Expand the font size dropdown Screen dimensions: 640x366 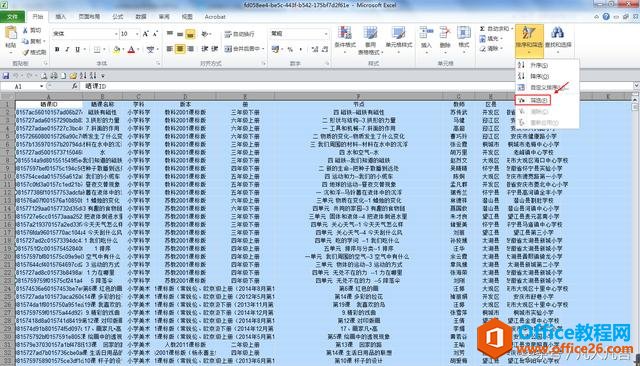tap(137, 34)
